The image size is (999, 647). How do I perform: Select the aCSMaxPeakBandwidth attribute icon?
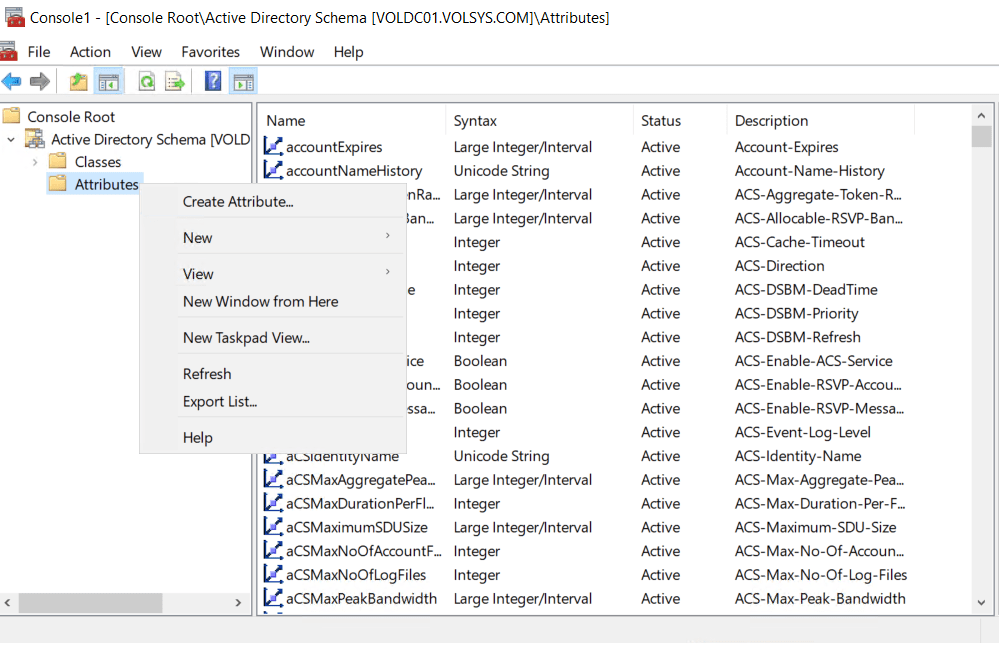coord(273,599)
